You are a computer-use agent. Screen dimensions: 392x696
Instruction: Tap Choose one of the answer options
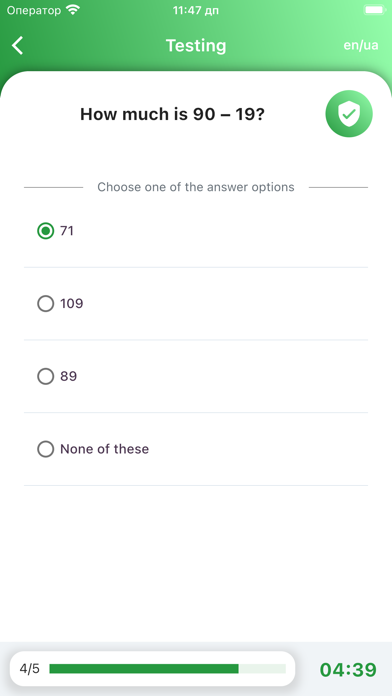196,187
